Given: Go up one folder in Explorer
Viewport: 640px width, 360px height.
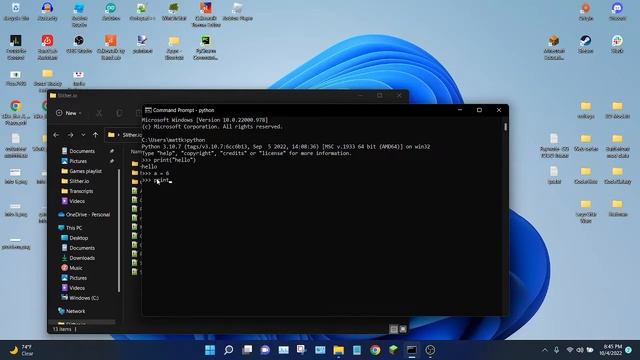Looking at the screenshot, I should click(x=95, y=135).
